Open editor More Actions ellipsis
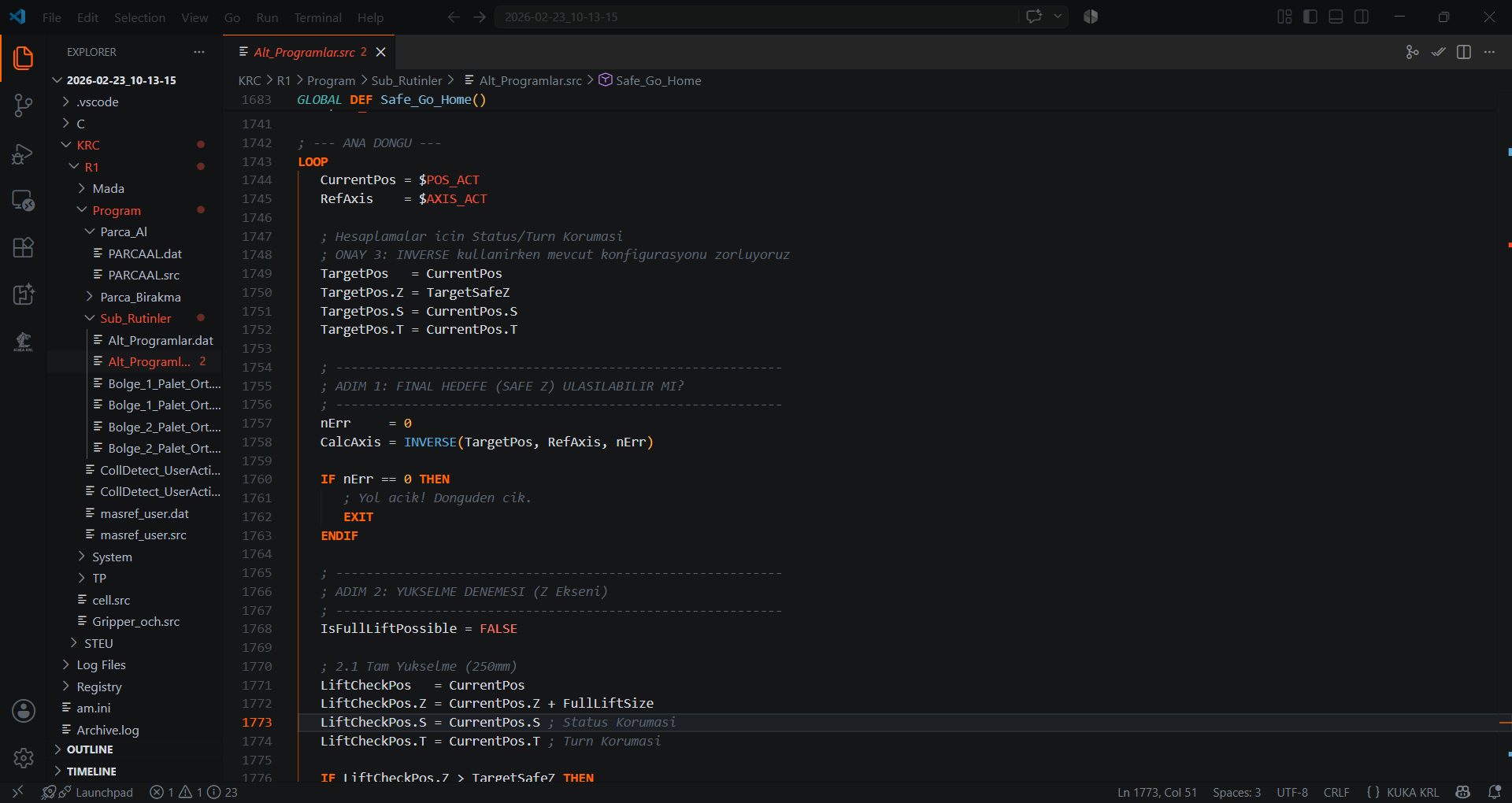This screenshot has height=803, width=1512. pyautogui.click(x=1489, y=52)
